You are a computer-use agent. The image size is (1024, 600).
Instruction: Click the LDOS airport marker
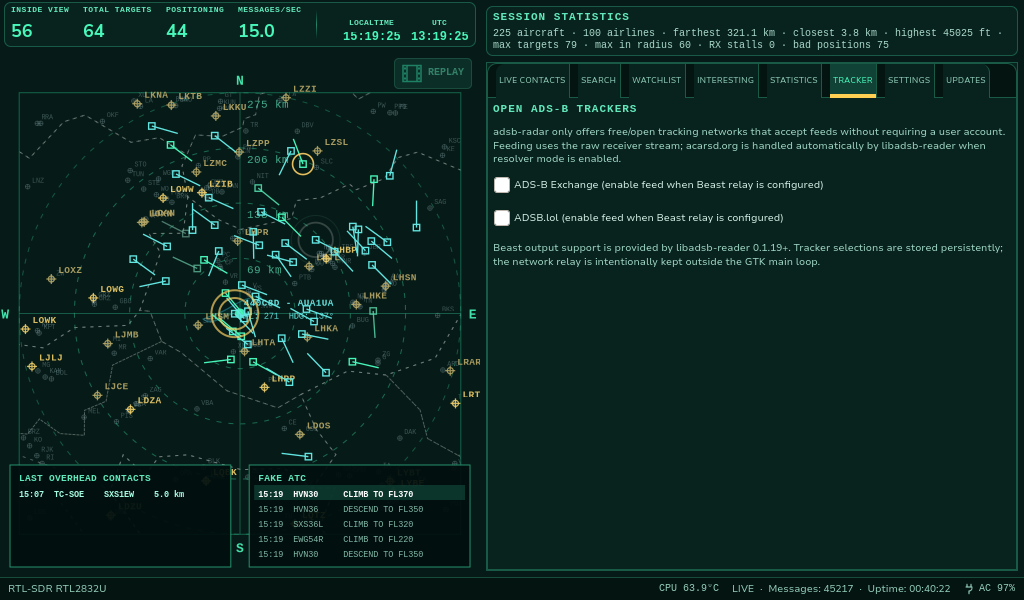[300, 435]
